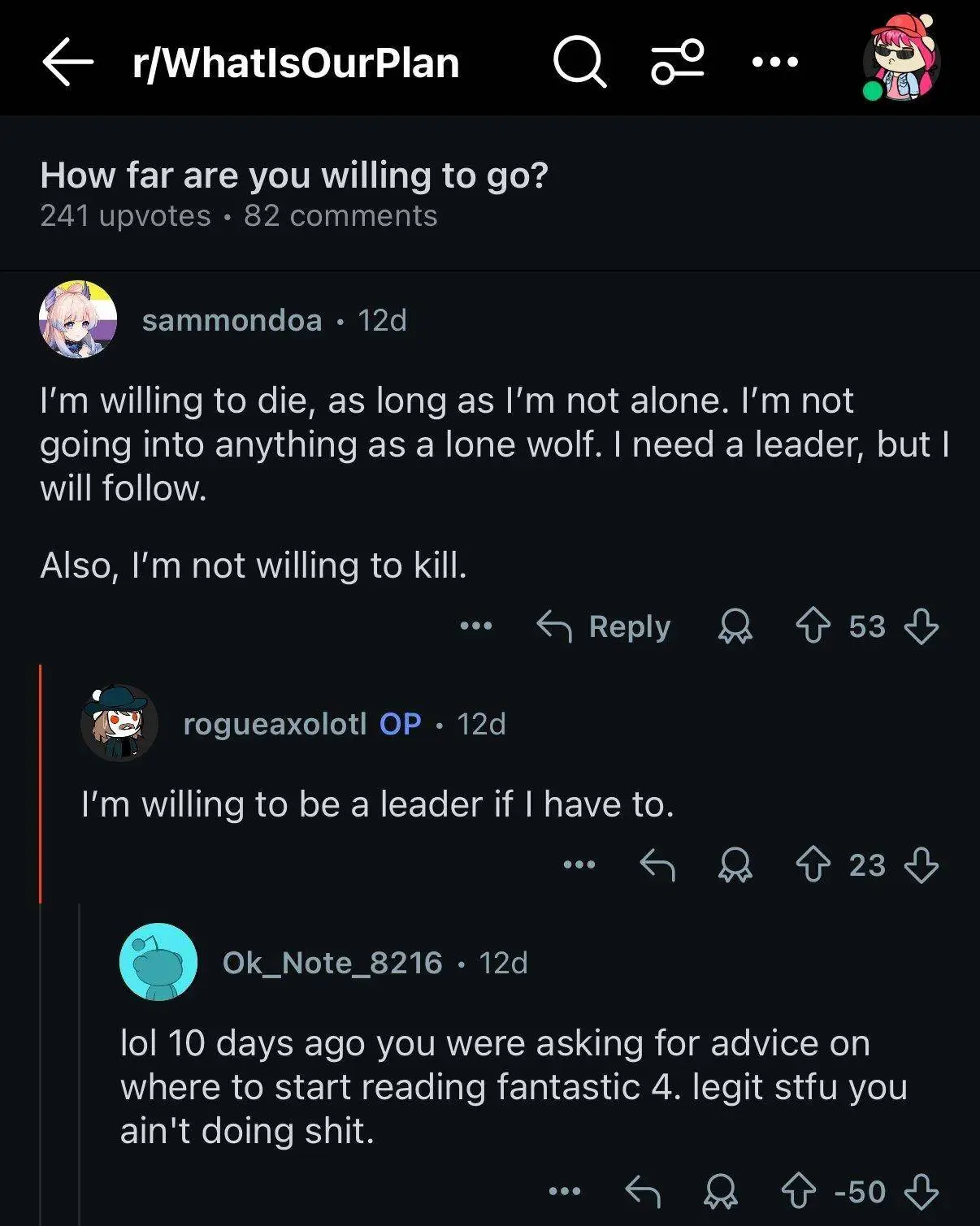
Task: Upvote rogueaxolotl's reply
Action: click(x=813, y=864)
